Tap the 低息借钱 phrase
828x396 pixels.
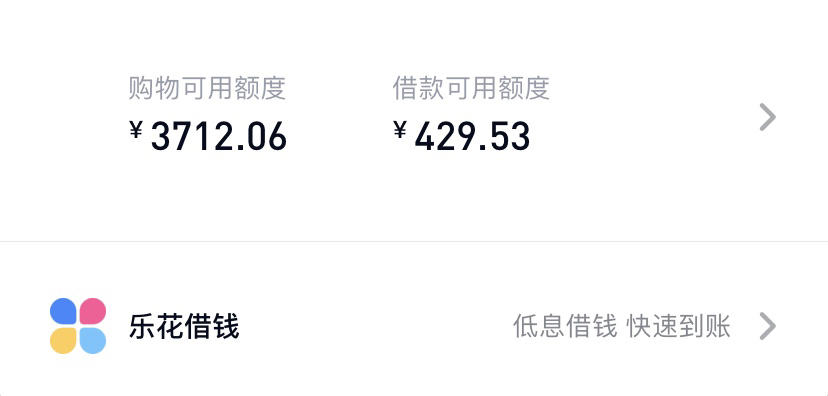(x=565, y=326)
